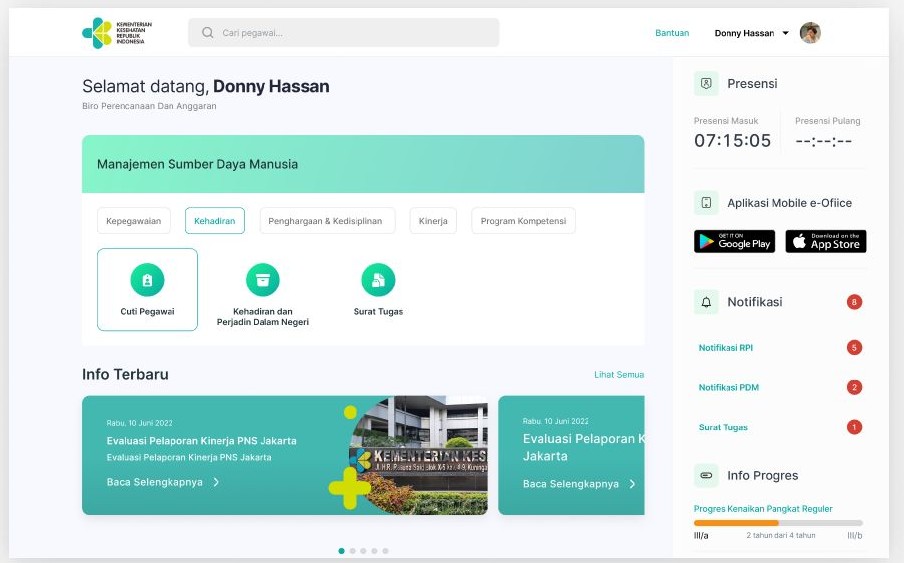This screenshot has height=563, width=904.
Task: Click the Aplikasi Mobile e-Office icon
Action: click(706, 203)
